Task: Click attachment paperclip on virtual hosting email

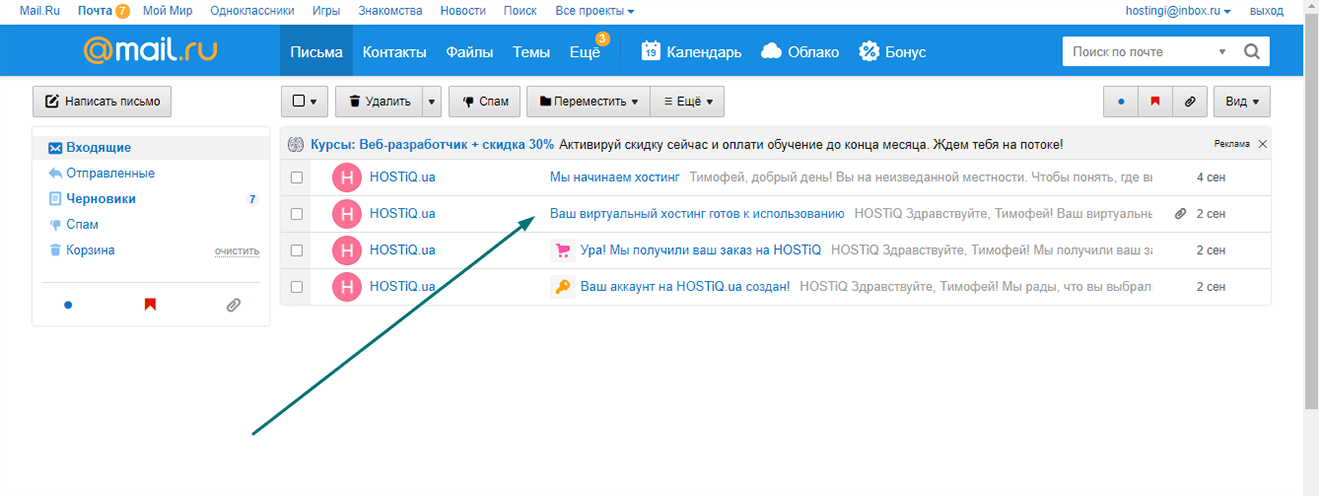Action: click(1180, 214)
